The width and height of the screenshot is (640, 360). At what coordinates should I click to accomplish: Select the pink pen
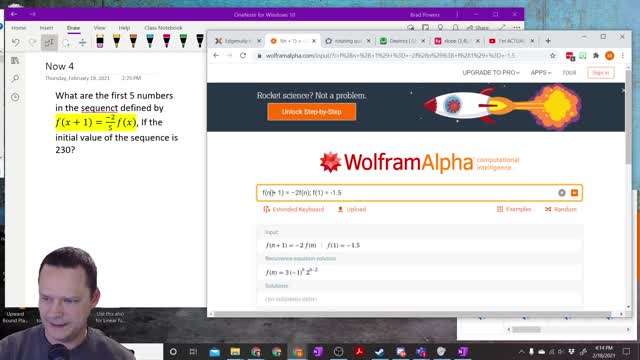tap(167, 41)
